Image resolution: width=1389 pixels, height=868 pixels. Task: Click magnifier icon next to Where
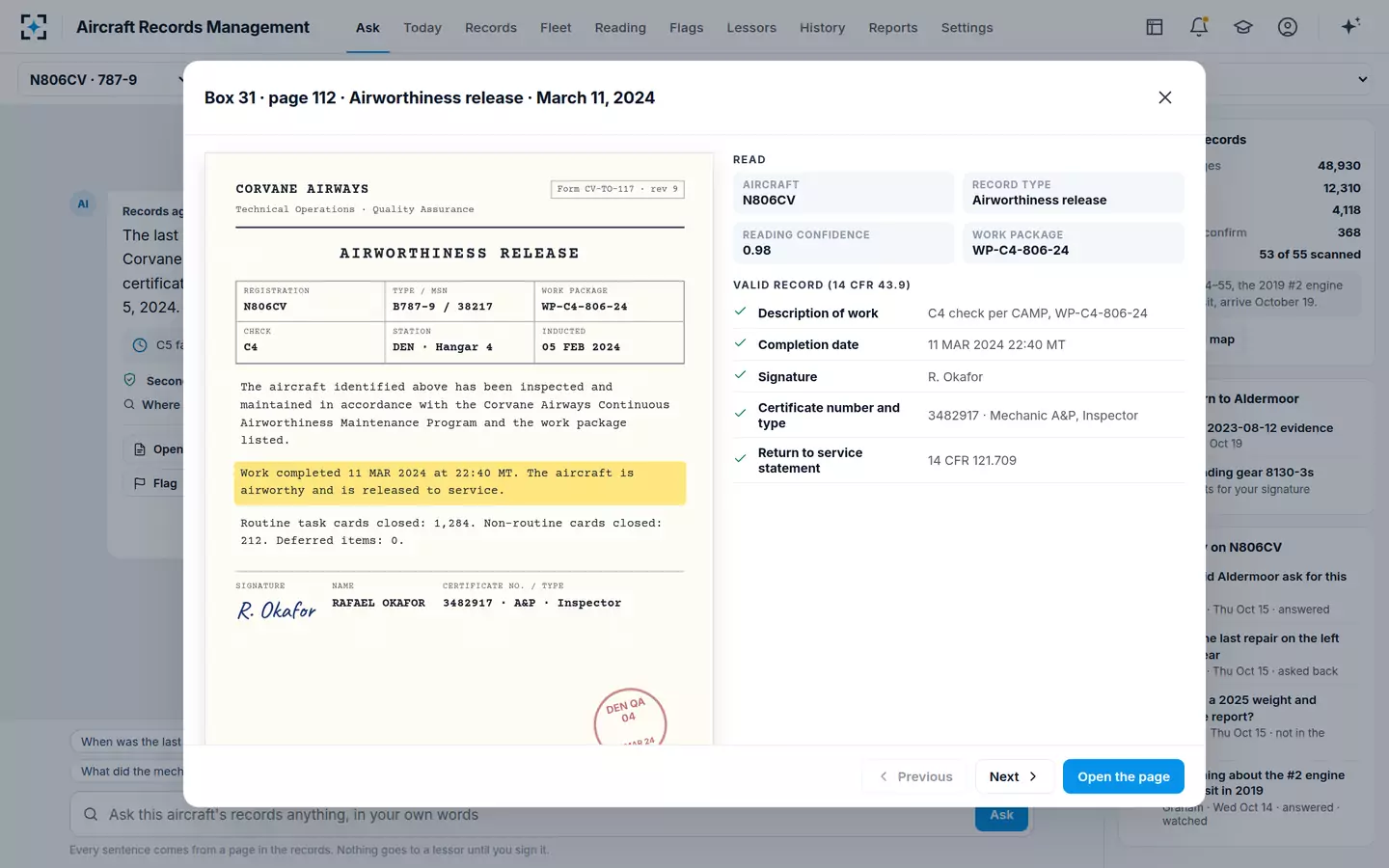(x=129, y=405)
